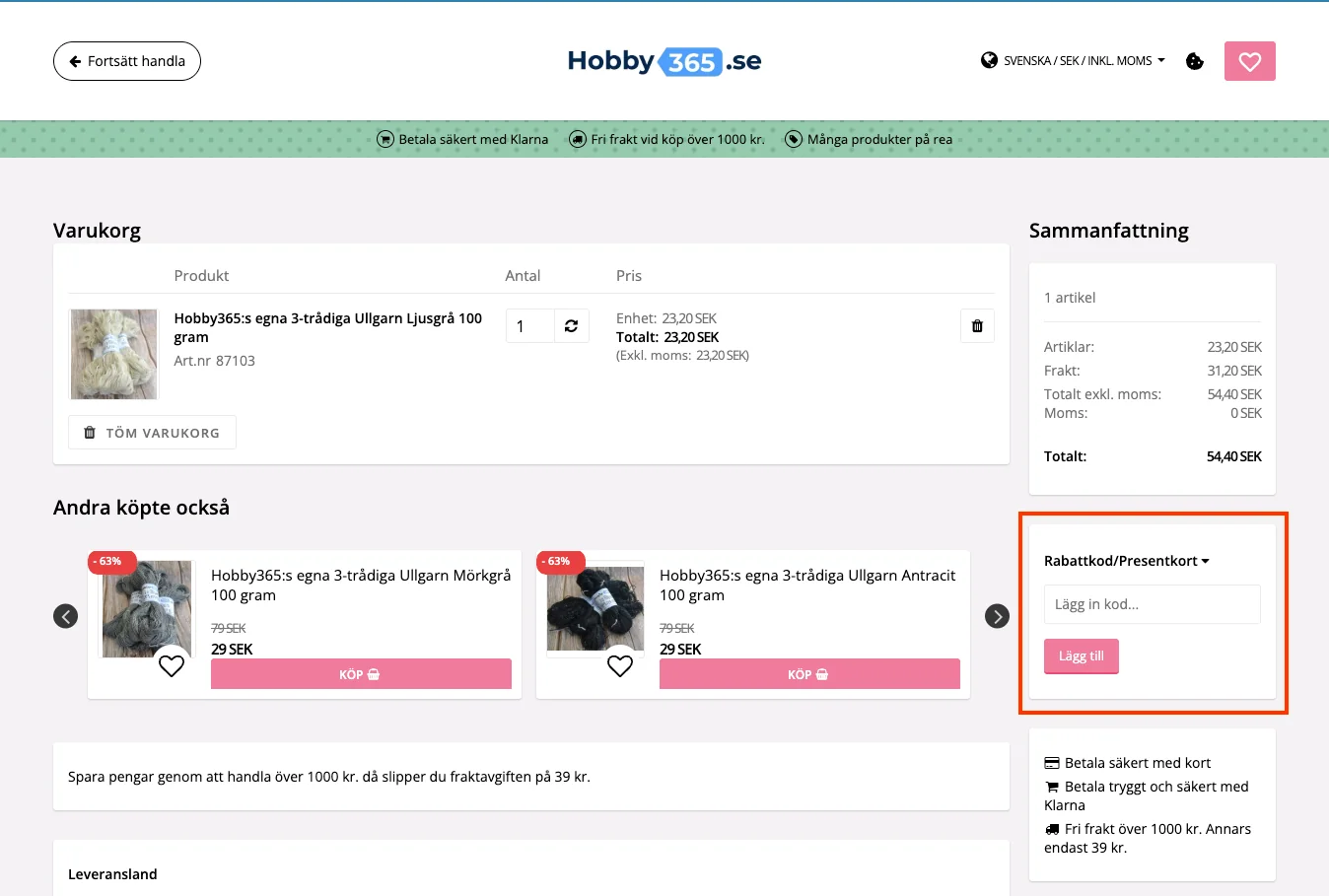Click the Lägg in kod field
Screen dimensions: 1329x896
[1153, 604]
